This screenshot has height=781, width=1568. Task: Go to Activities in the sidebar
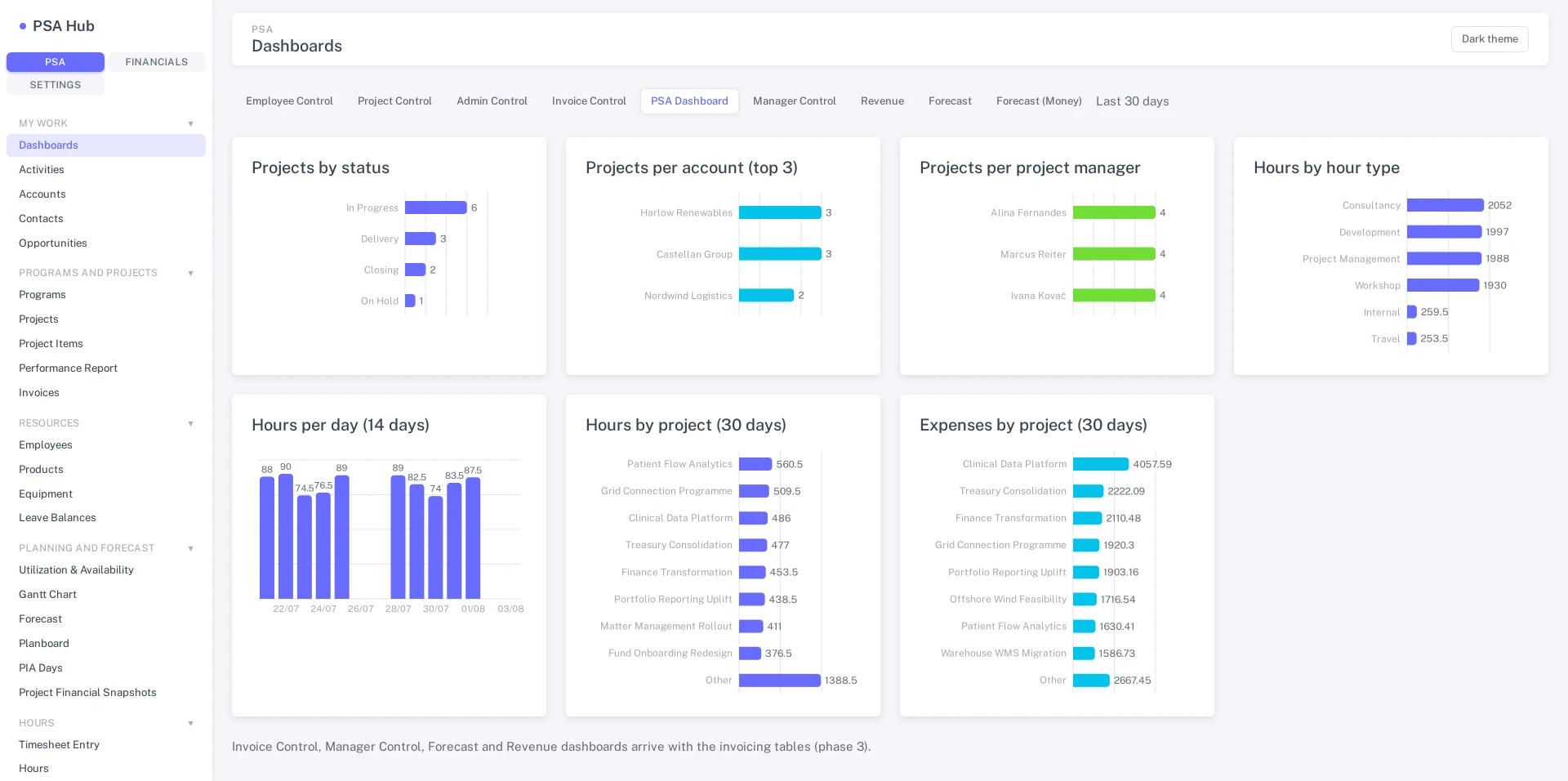pos(106,170)
